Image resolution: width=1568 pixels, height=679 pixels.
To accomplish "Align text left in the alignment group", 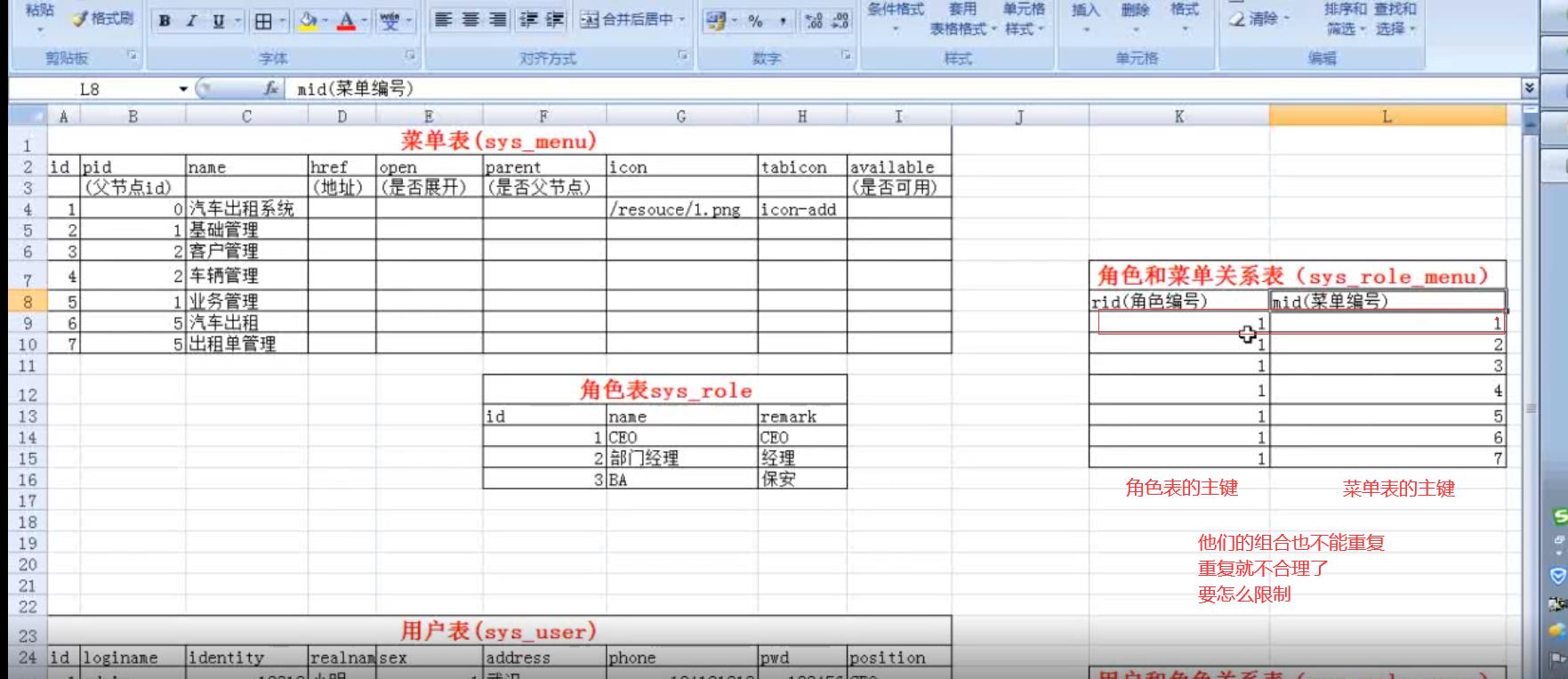I will click(x=443, y=20).
